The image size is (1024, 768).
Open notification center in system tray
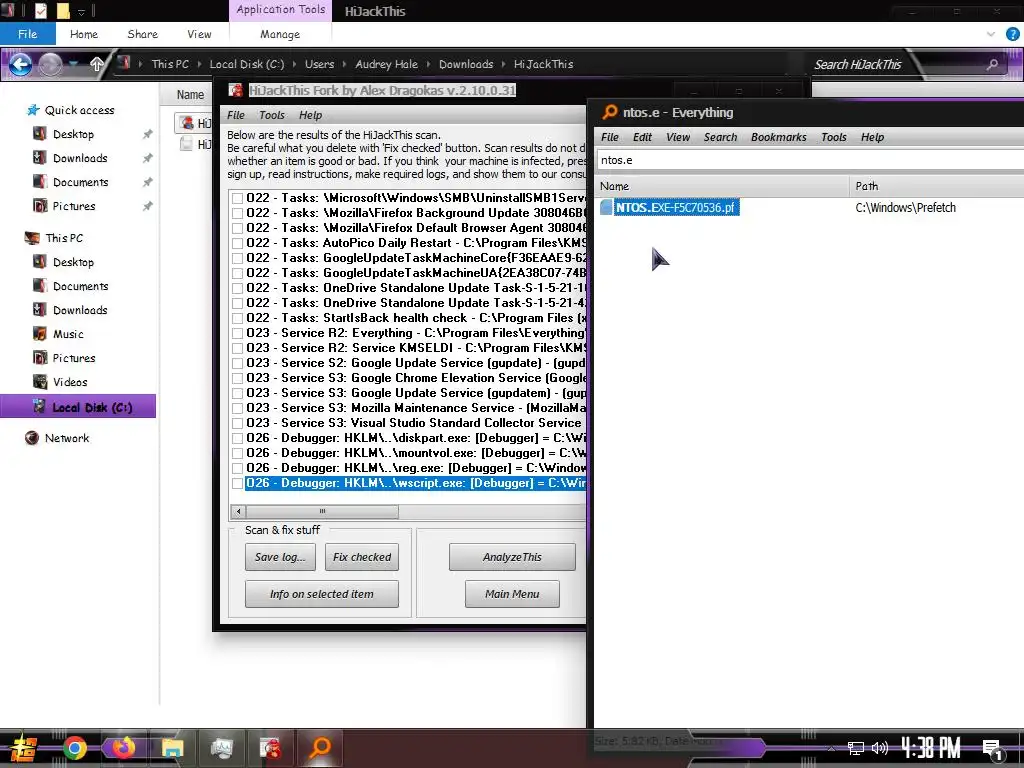click(x=992, y=748)
